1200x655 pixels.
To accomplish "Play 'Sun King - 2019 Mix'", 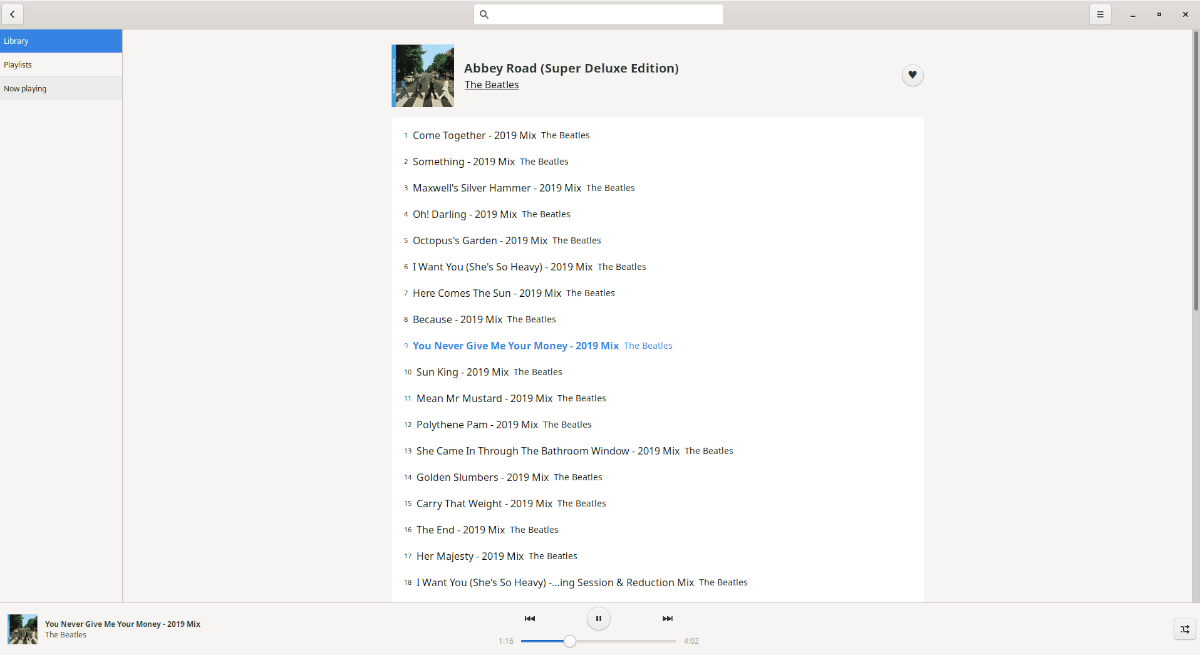I will [x=657, y=372].
